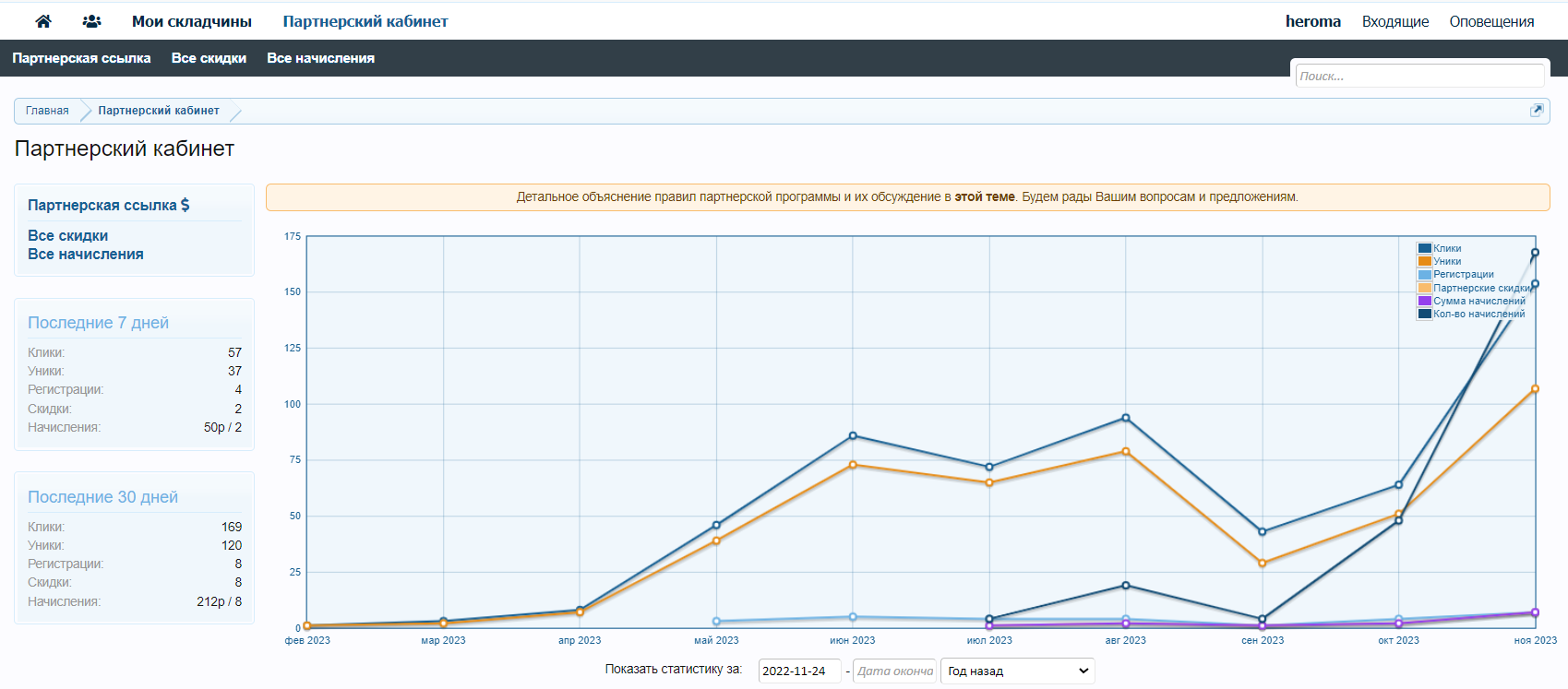Go to Главная in the breadcrumb
This screenshot has height=689, width=1568.
47,111
